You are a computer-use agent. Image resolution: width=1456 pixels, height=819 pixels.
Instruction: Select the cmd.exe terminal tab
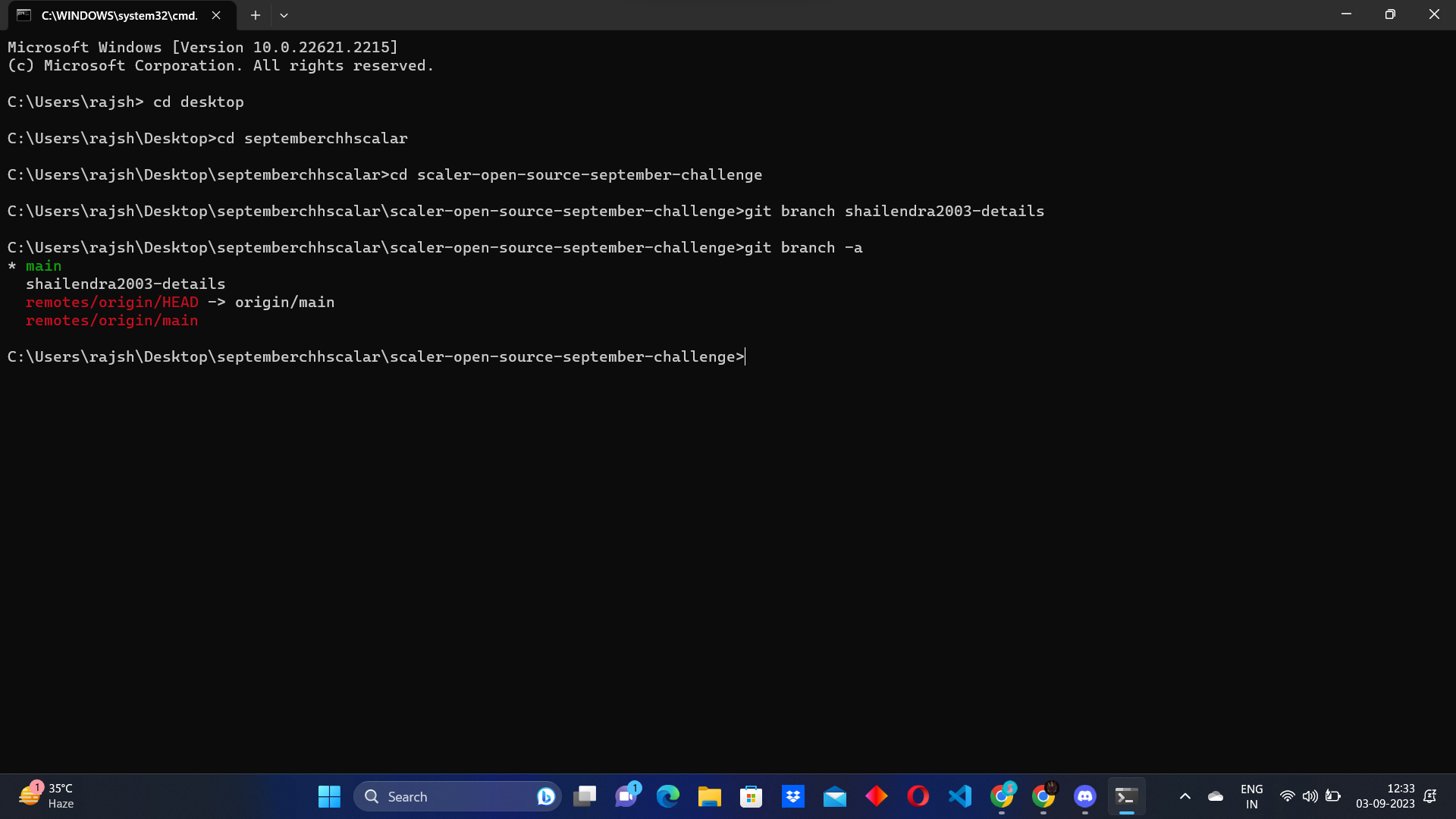point(114,14)
